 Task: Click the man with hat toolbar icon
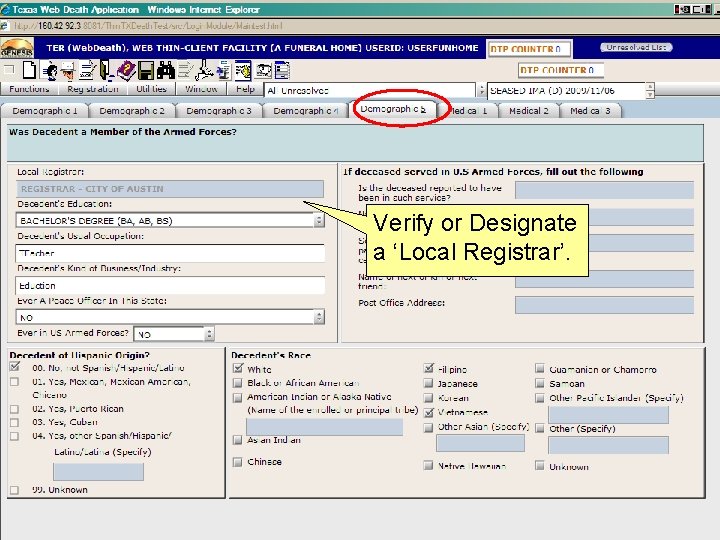coord(68,70)
